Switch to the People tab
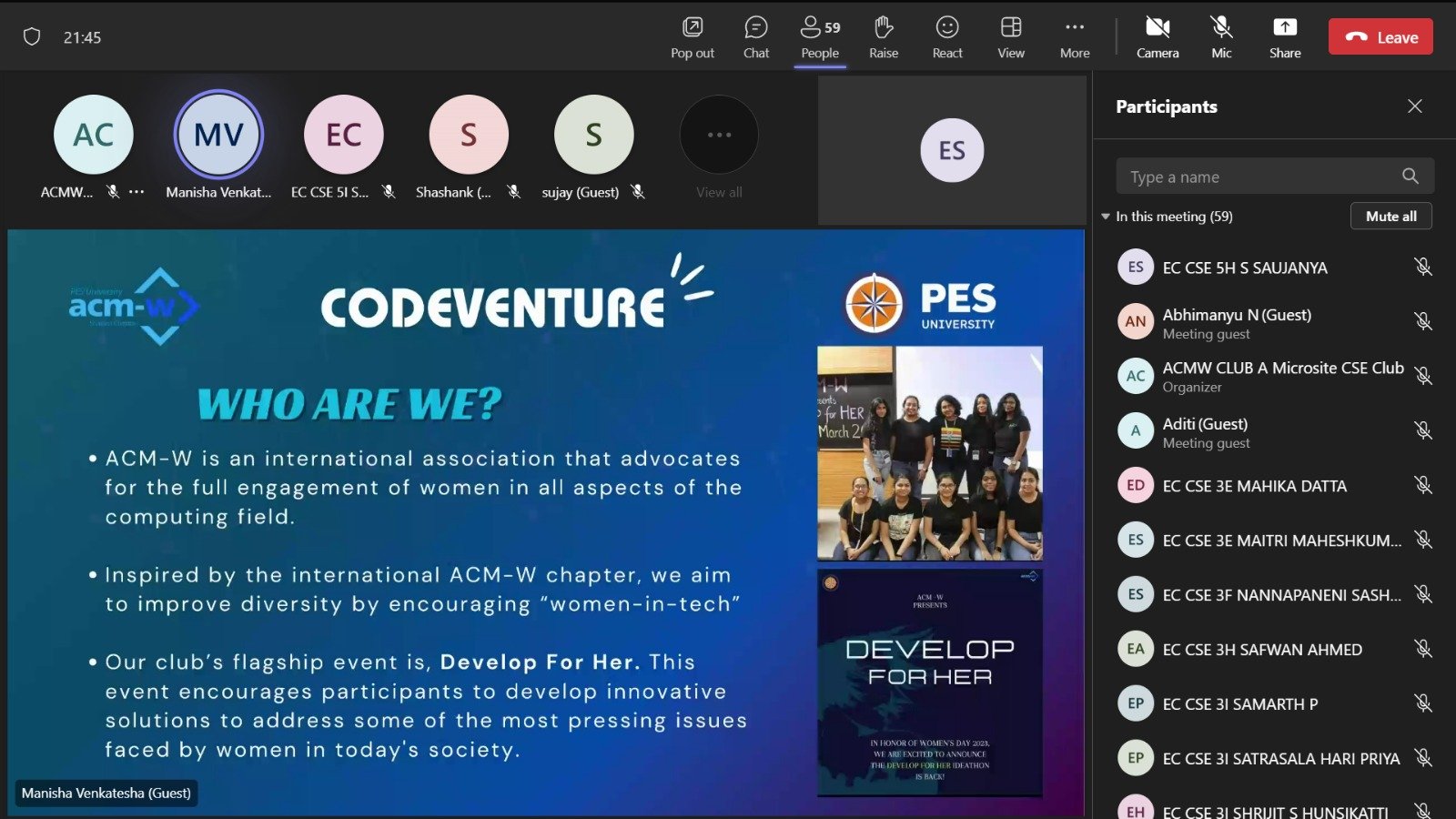1456x819 pixels. [x=818, y=36]
